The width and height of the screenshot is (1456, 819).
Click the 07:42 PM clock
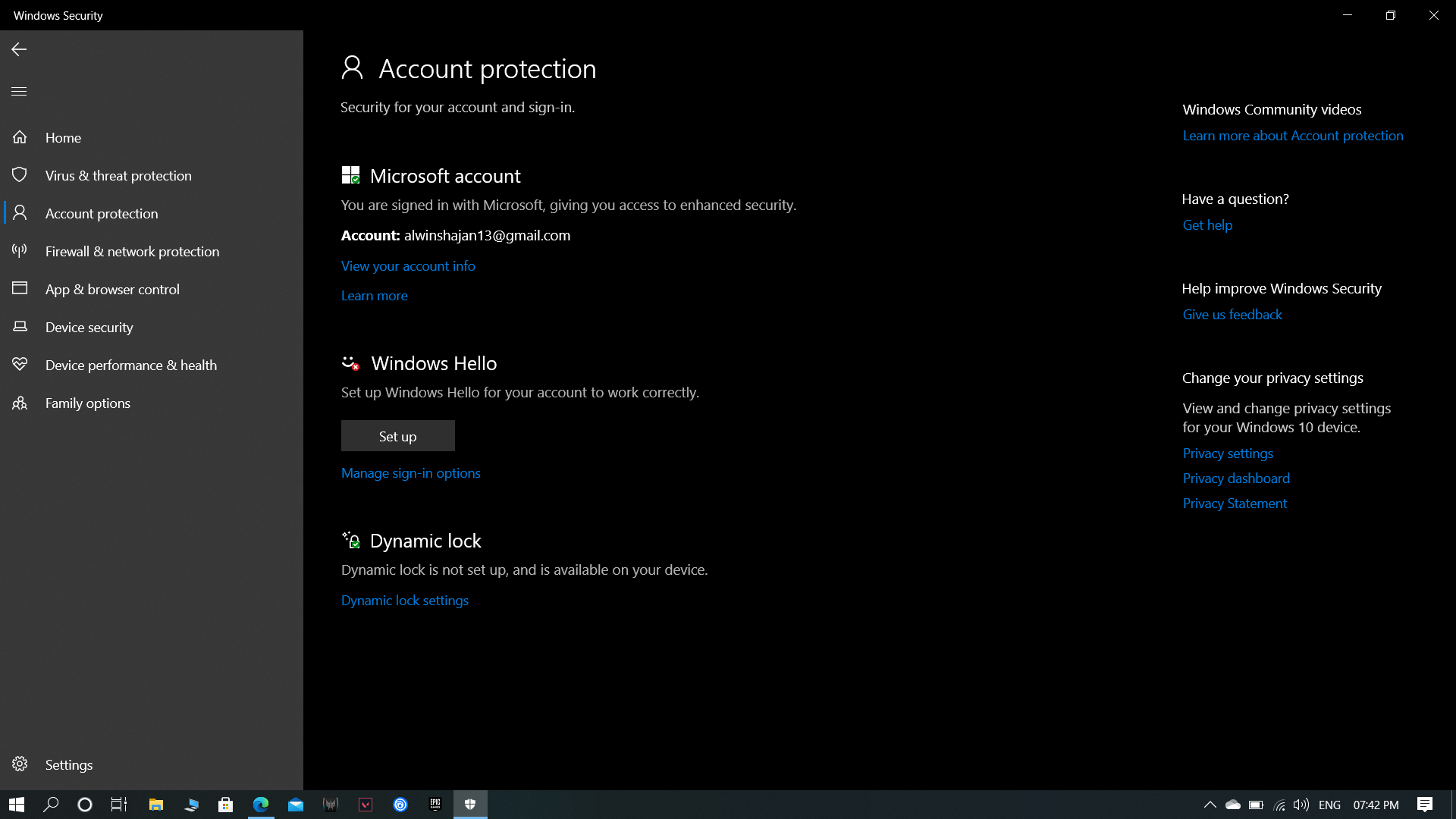(1376, 805)
